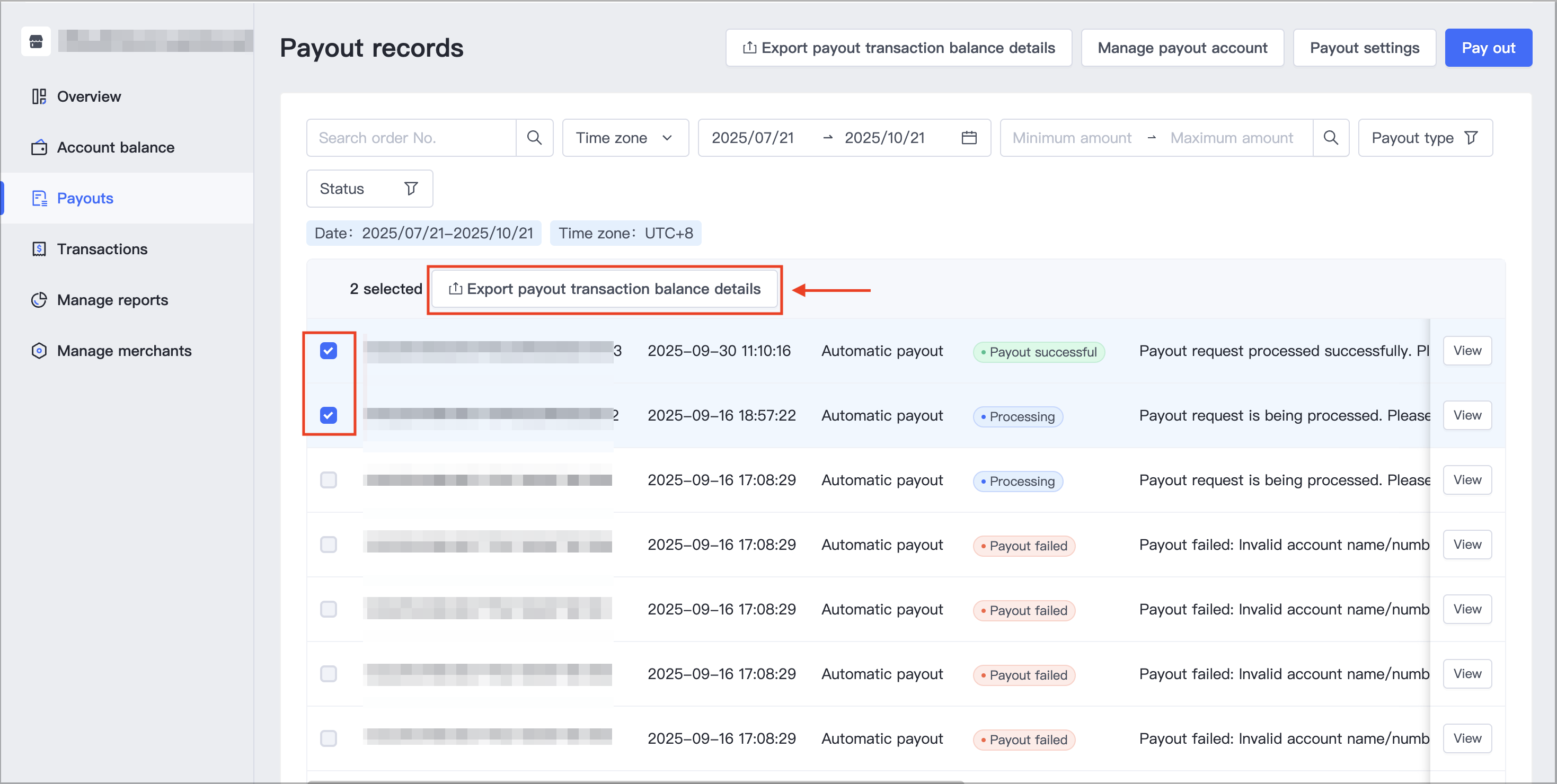Screen dimensions: 1557x784
Task: Check the first Payout failed row checkbox
Action: 328,544
